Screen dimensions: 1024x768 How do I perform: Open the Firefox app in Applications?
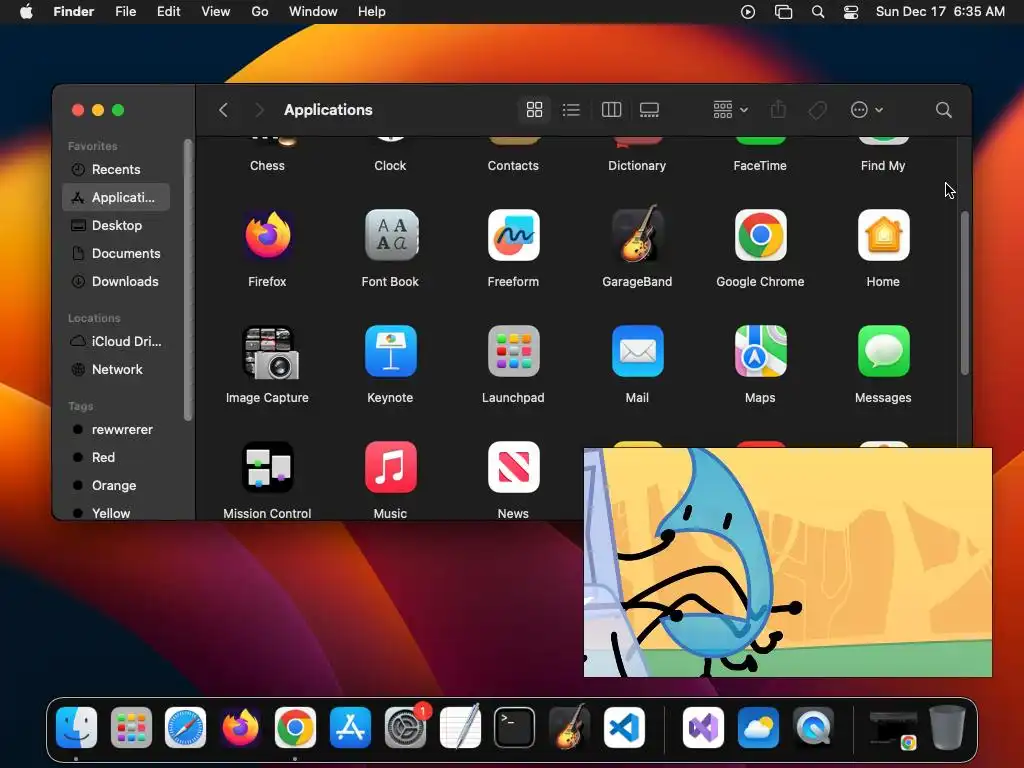pyautogui.click(x=267, y=235)
